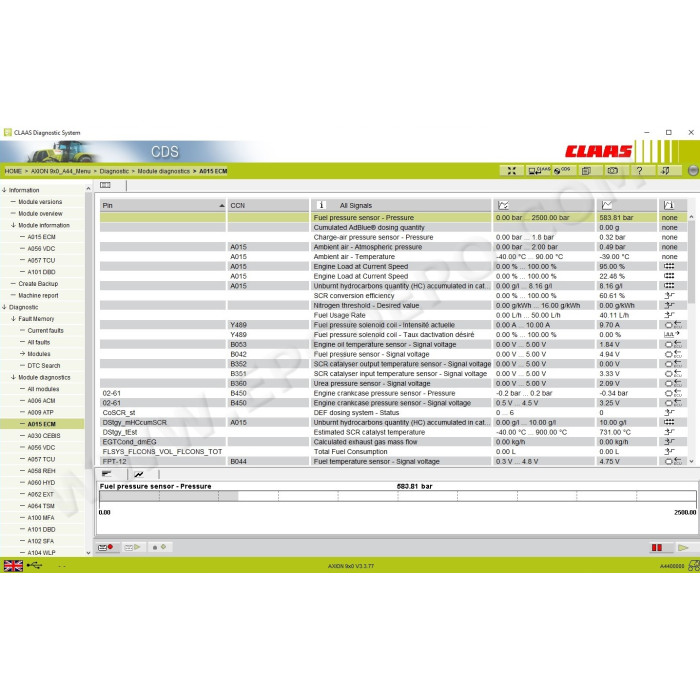Click the green play button at bottom right

click(683, 547)
